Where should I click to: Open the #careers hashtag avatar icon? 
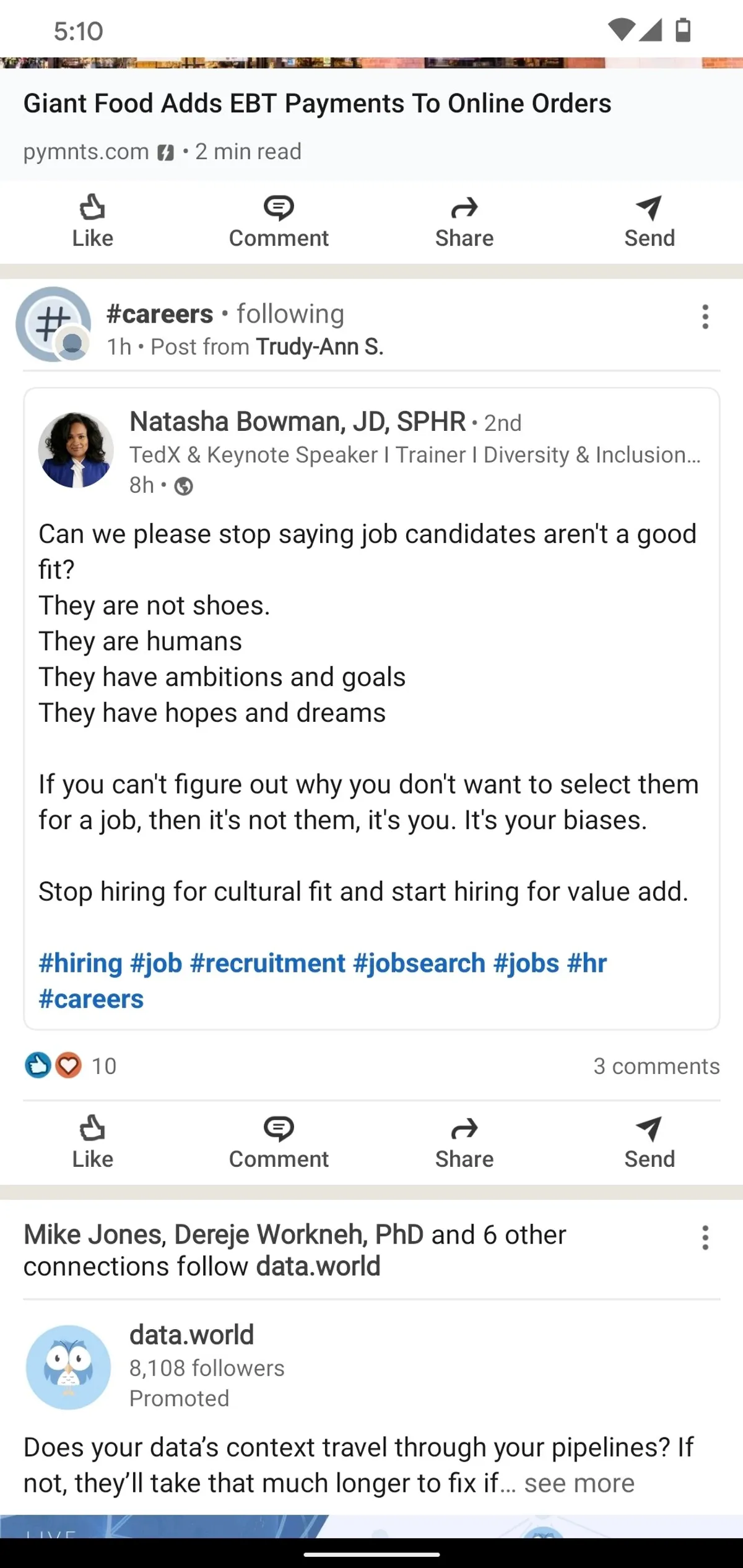click(x=53, y=324)
